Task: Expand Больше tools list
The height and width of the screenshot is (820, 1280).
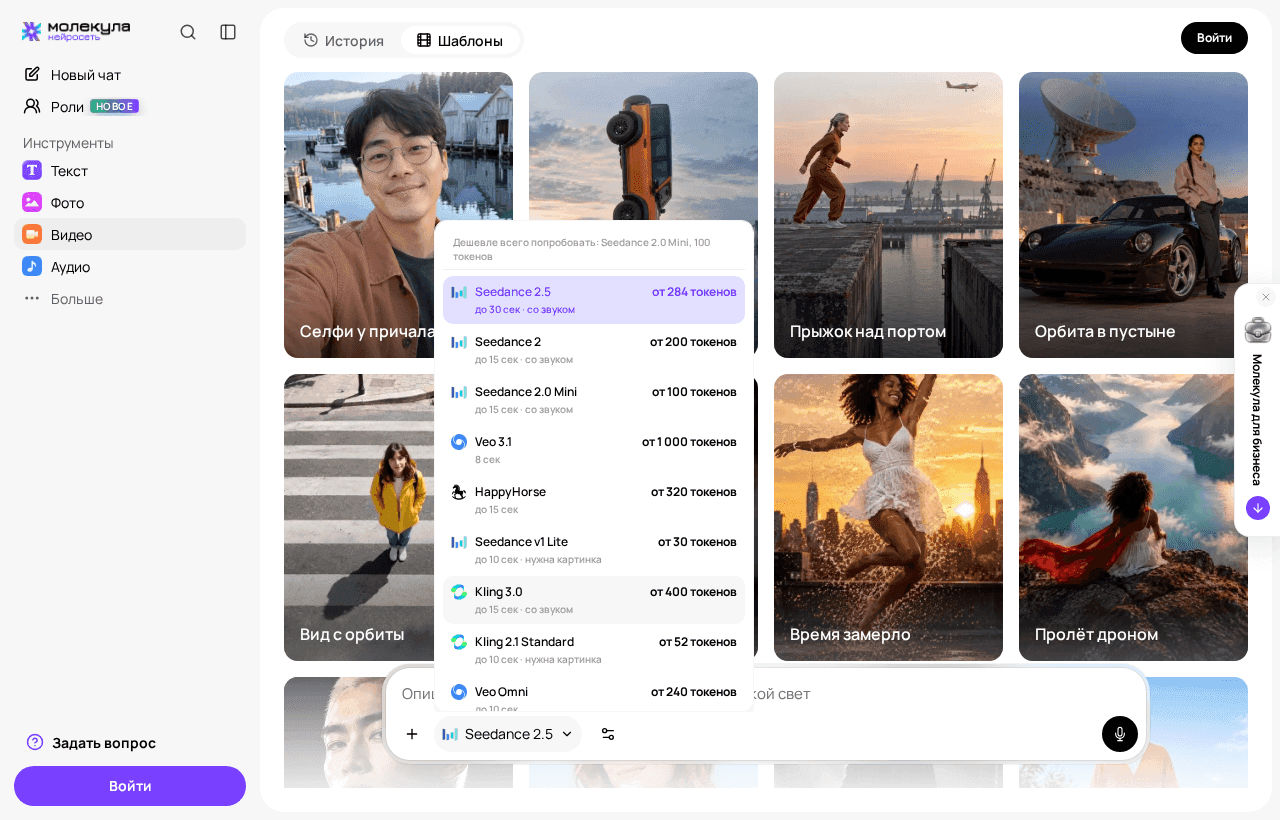Action: (x=130, y=299)
